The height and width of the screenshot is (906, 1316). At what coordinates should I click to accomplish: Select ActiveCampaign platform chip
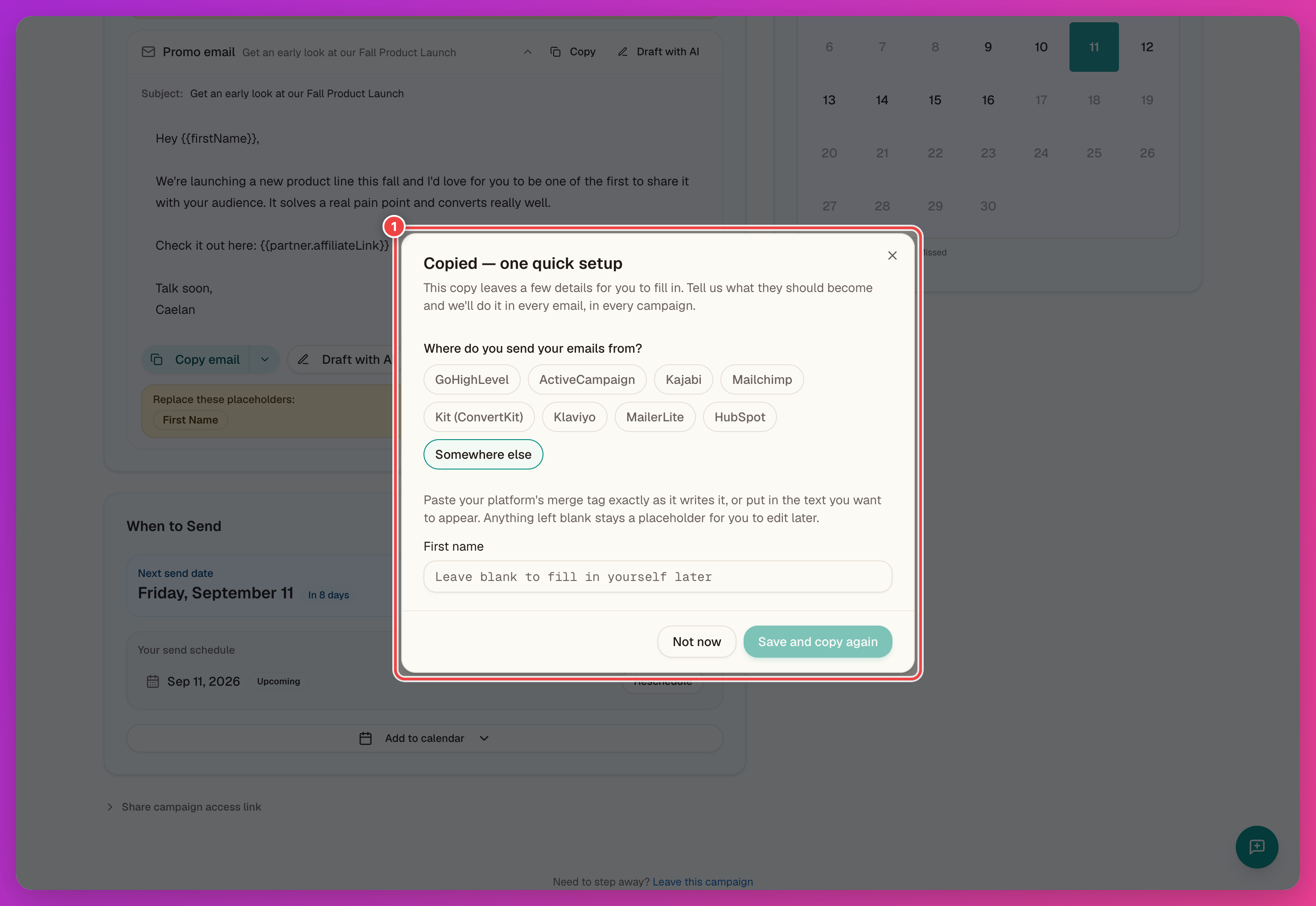pos(587,379)
